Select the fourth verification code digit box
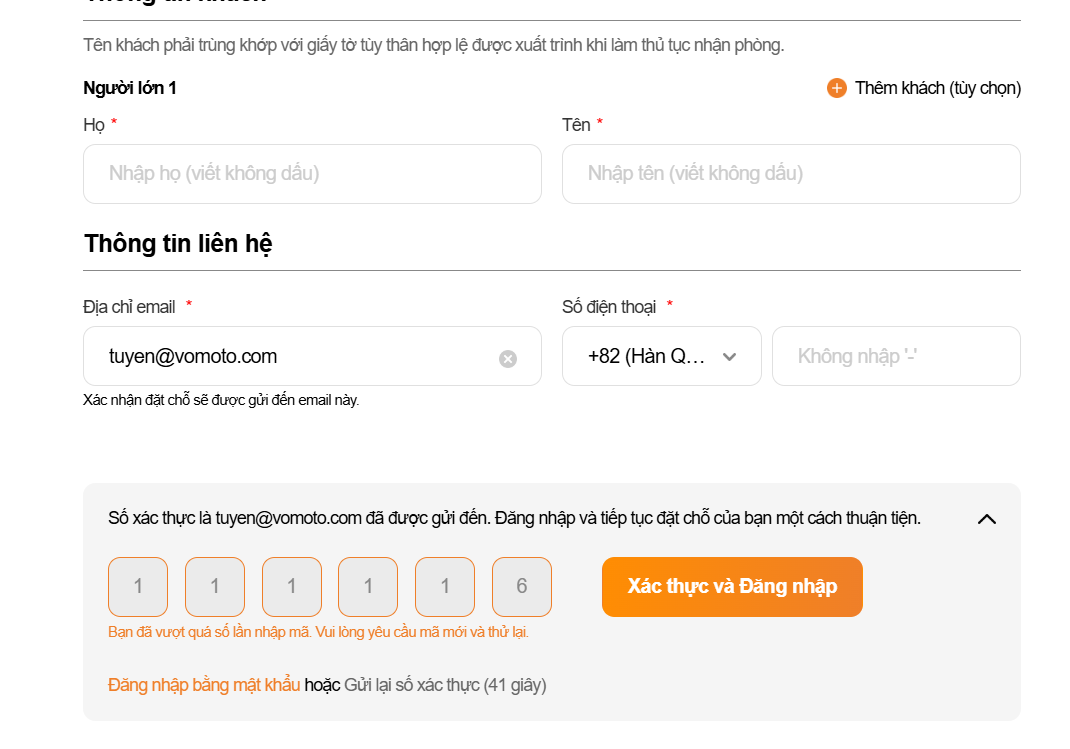This screenshot has width=1070, height=749. (x=368, y=587)
